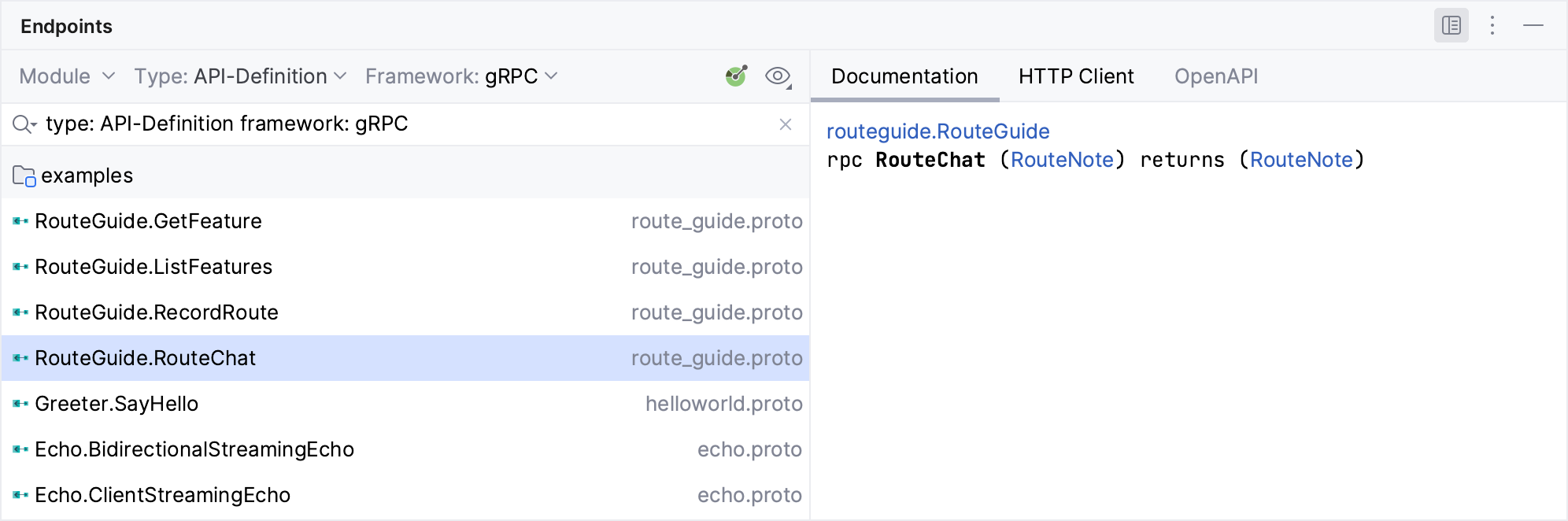Expand the Type: API-Definition dropdown
Viewport: 1568px width, 521px height.
tap(240, 76)
